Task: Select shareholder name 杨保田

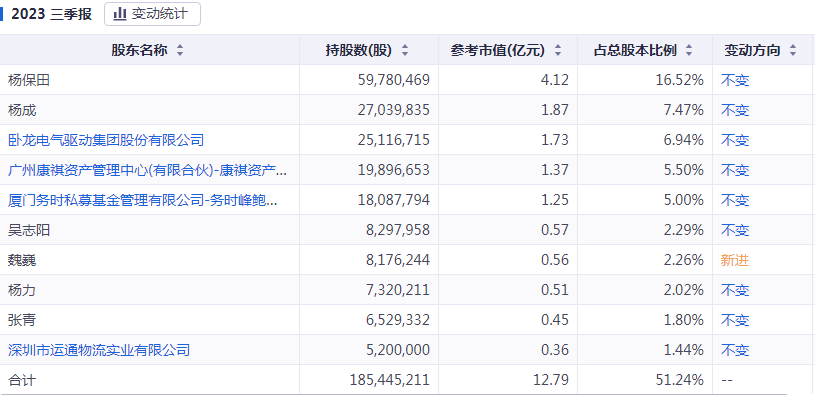Action: coord(29,80)
